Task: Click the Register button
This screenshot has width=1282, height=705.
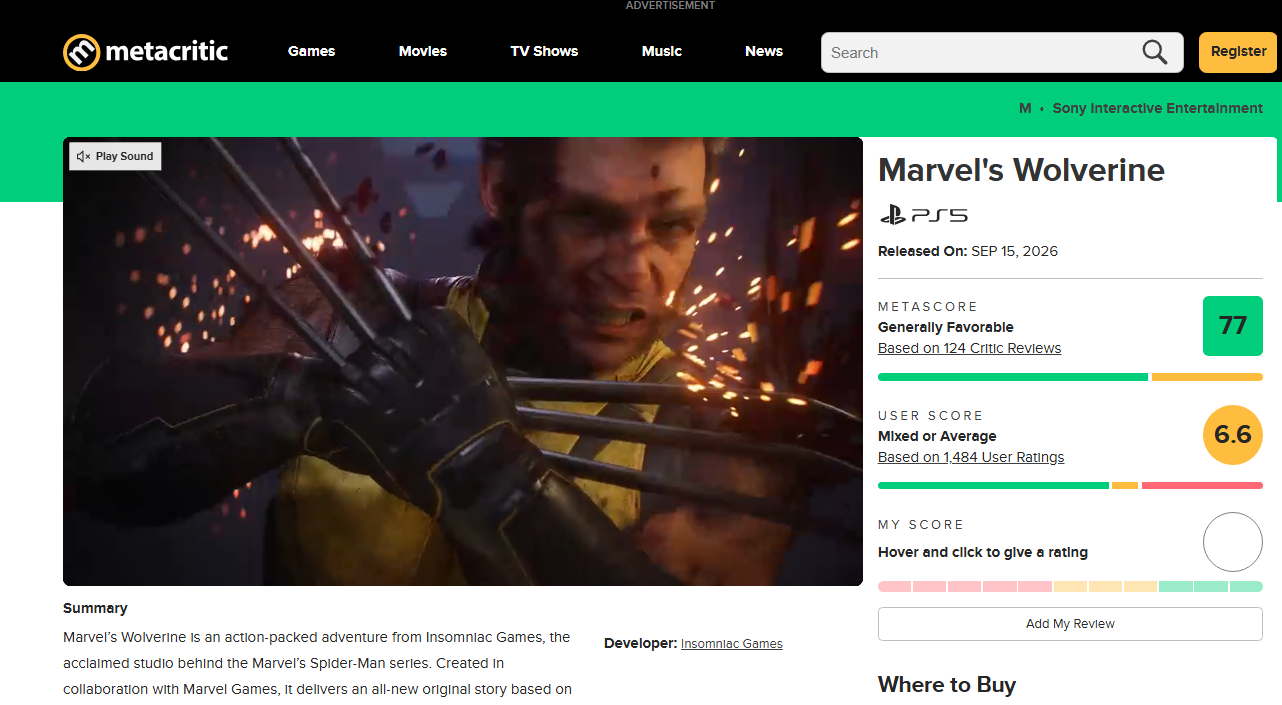Action: pyautogui.click(x=1238, y=52)
